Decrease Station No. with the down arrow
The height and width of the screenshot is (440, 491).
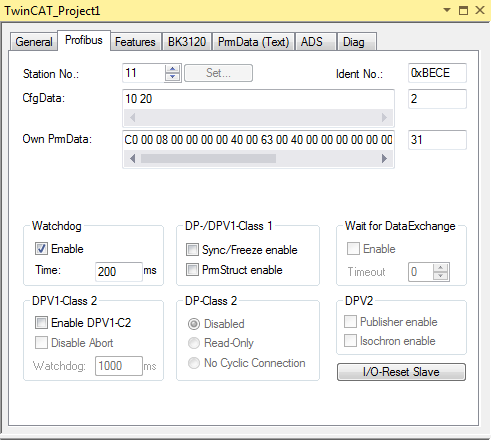pos(172,77)
